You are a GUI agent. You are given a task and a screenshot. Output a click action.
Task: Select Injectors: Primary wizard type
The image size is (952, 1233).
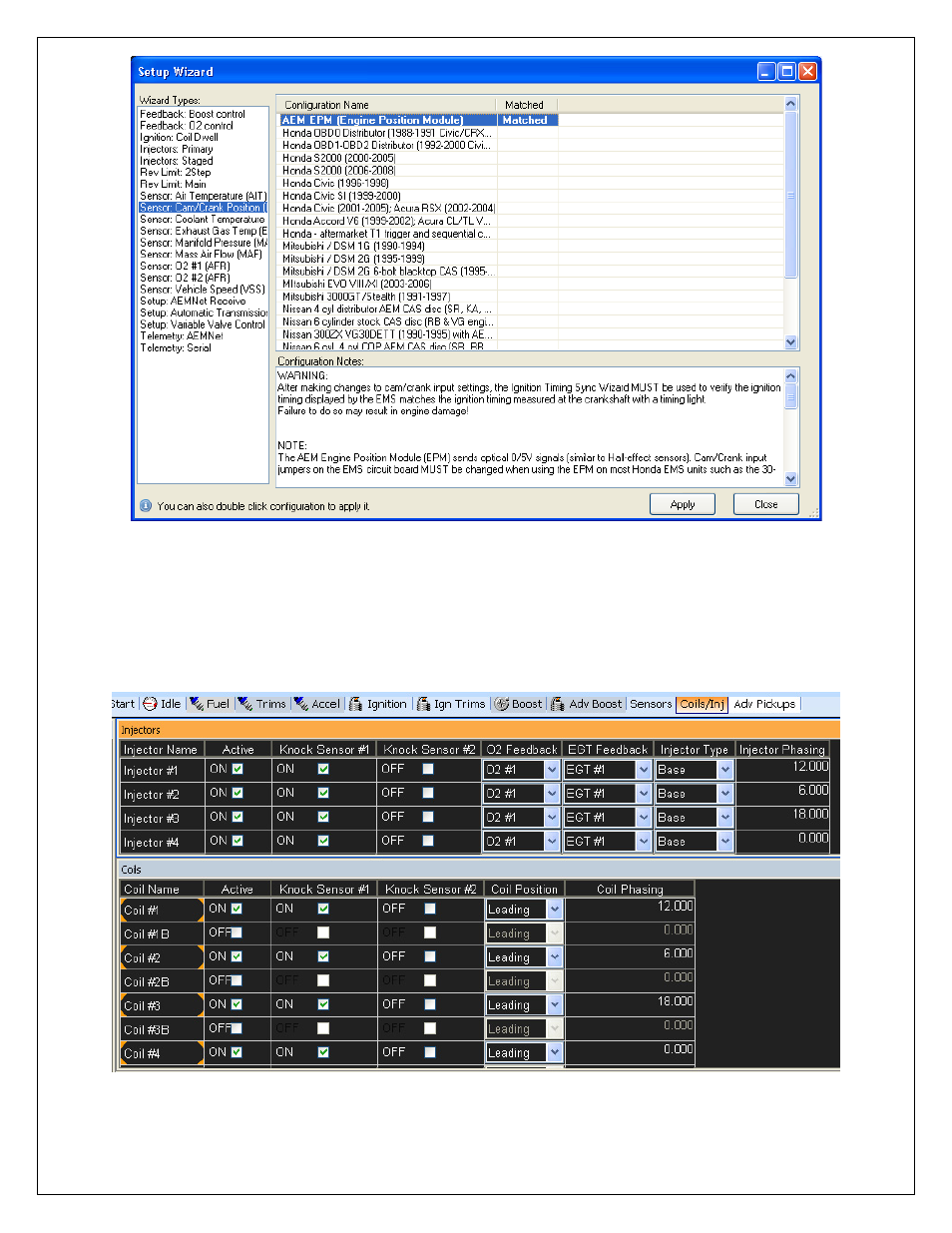(x=177, y=150)
